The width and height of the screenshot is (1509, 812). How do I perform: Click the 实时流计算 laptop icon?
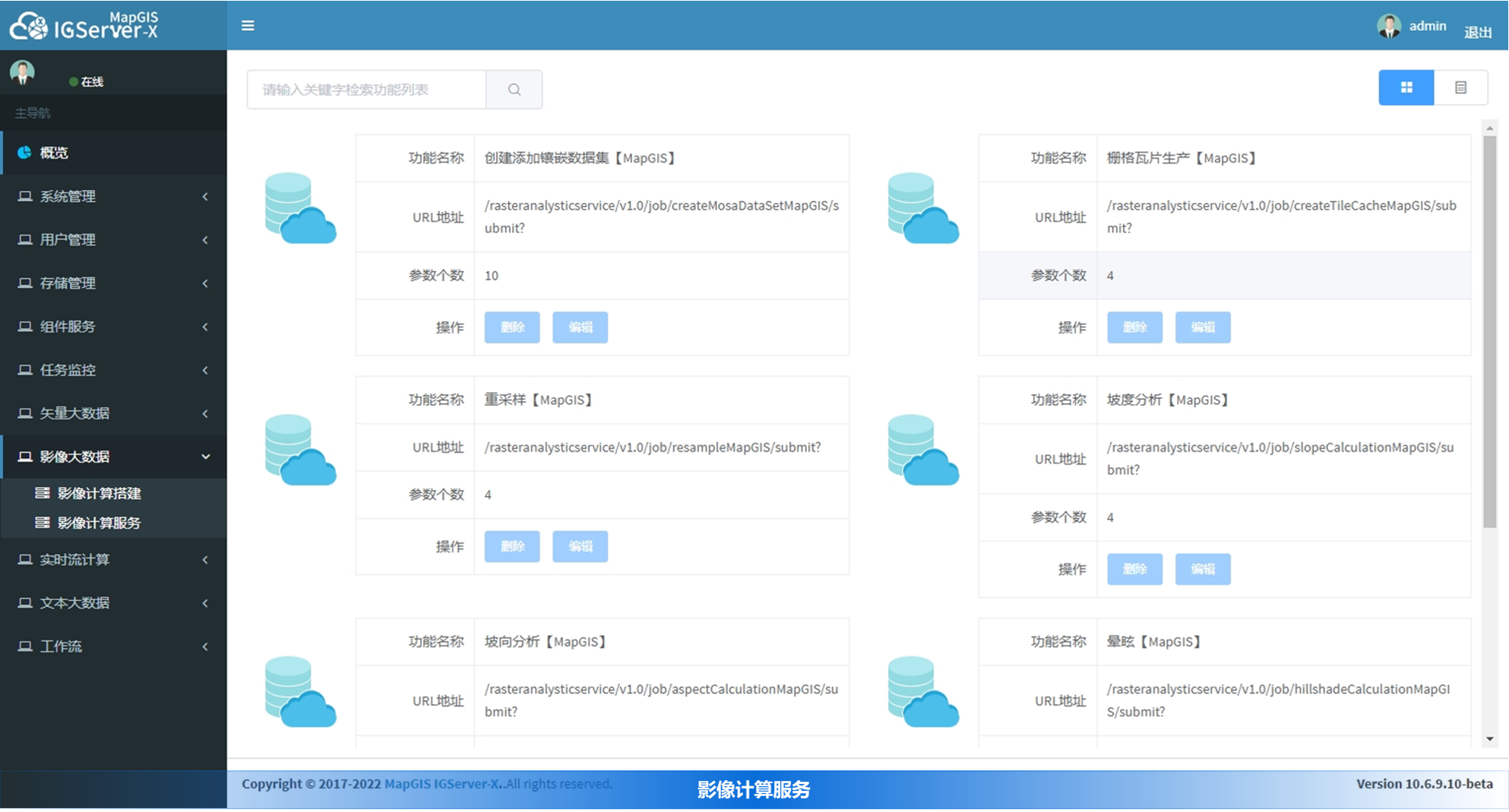(x=25, y=559)
